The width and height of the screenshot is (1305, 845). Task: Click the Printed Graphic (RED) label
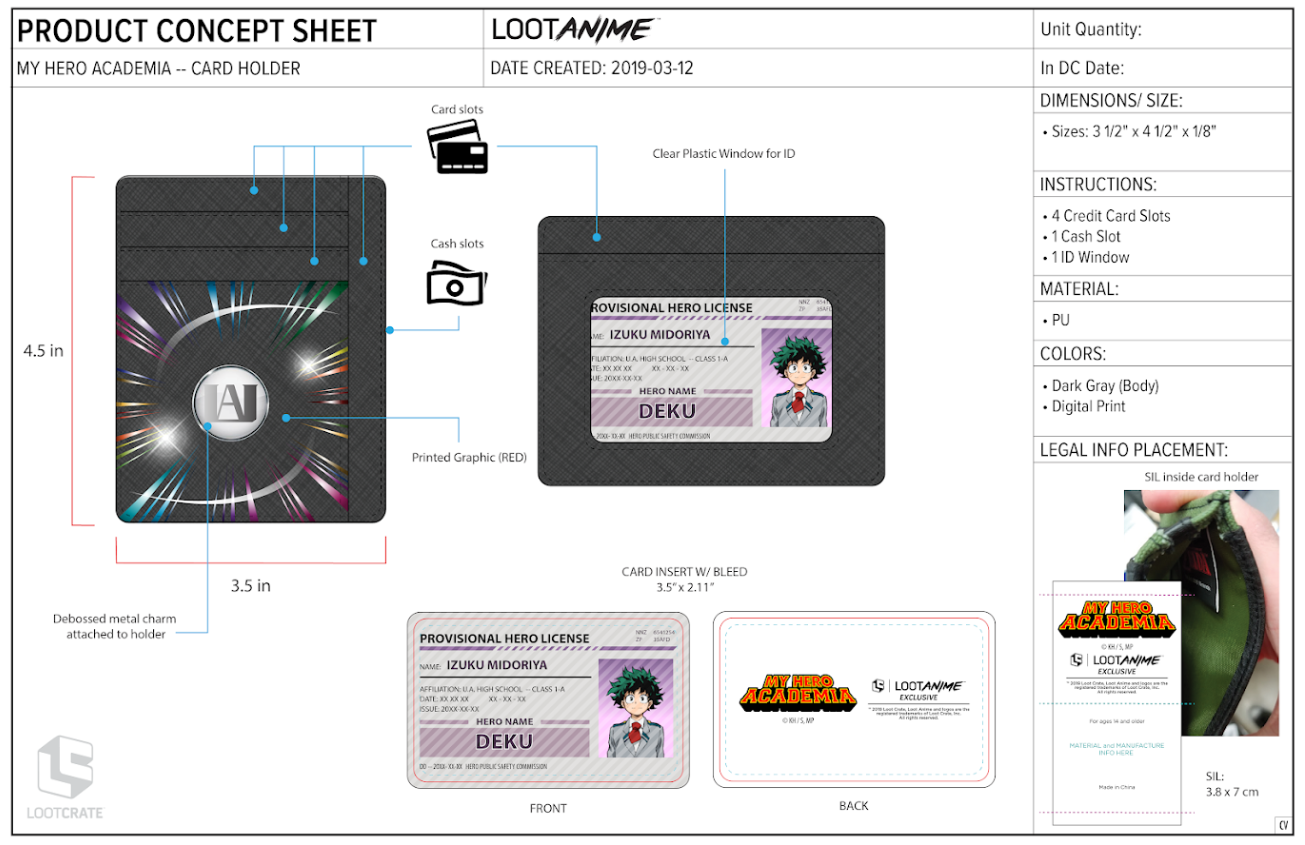pos(469,458)
